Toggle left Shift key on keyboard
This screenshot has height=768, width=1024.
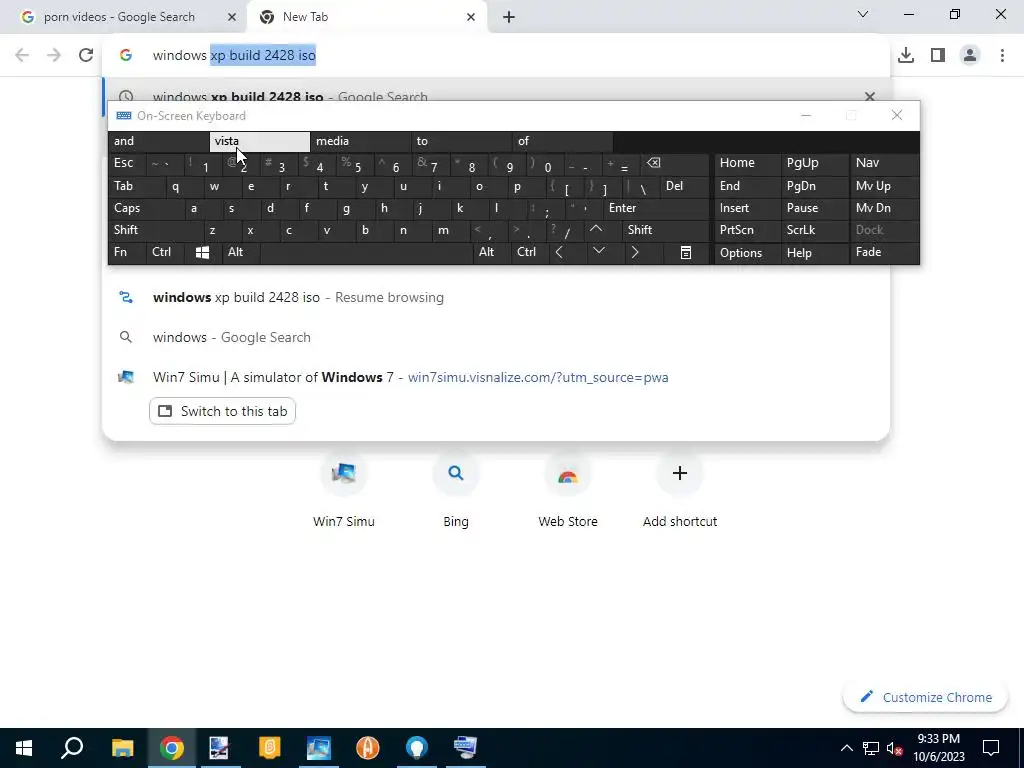pyautogui.click(x=155, y=230)
